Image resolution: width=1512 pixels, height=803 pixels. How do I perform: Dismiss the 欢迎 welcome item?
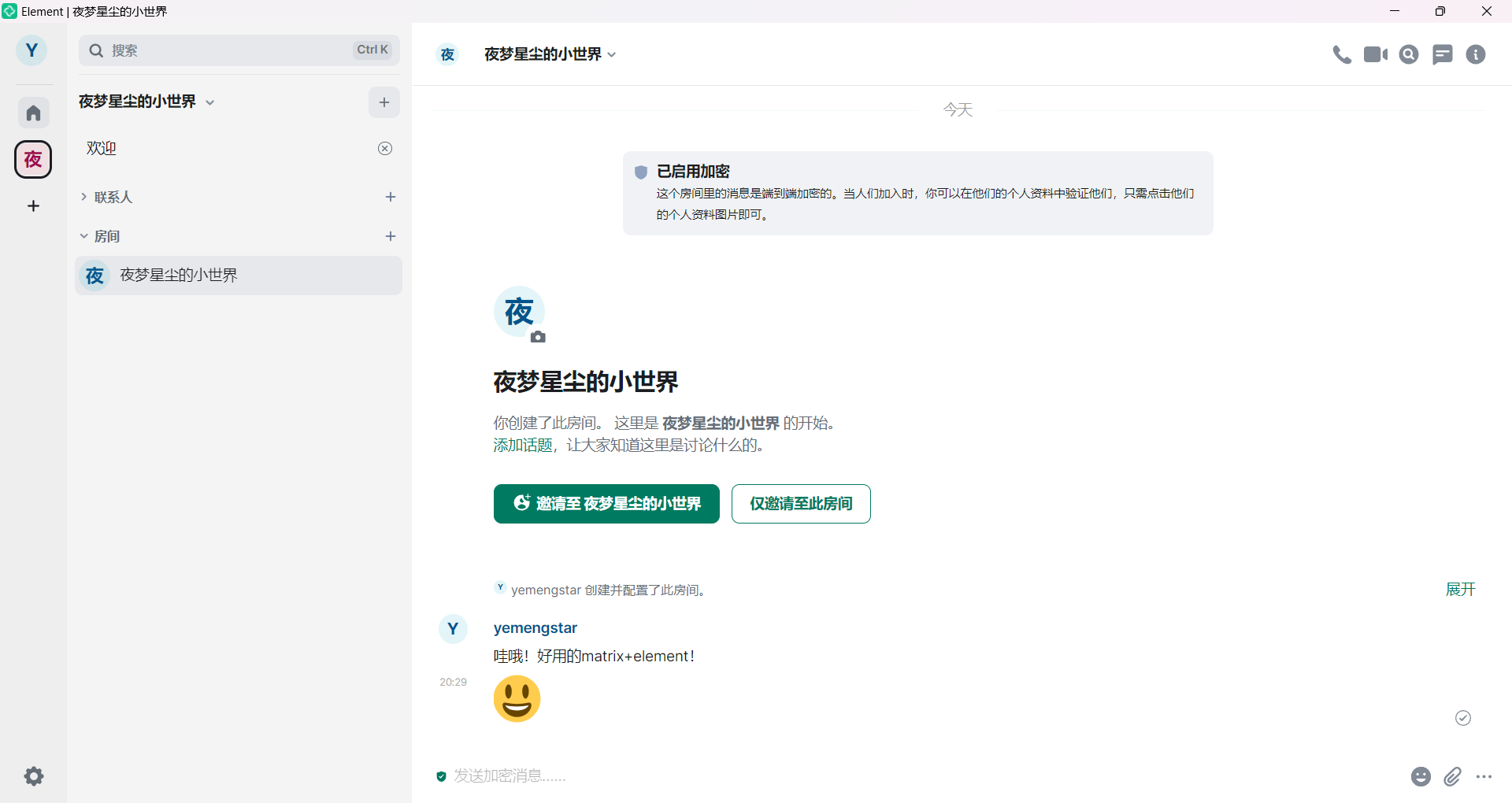[x=385, y=149]
